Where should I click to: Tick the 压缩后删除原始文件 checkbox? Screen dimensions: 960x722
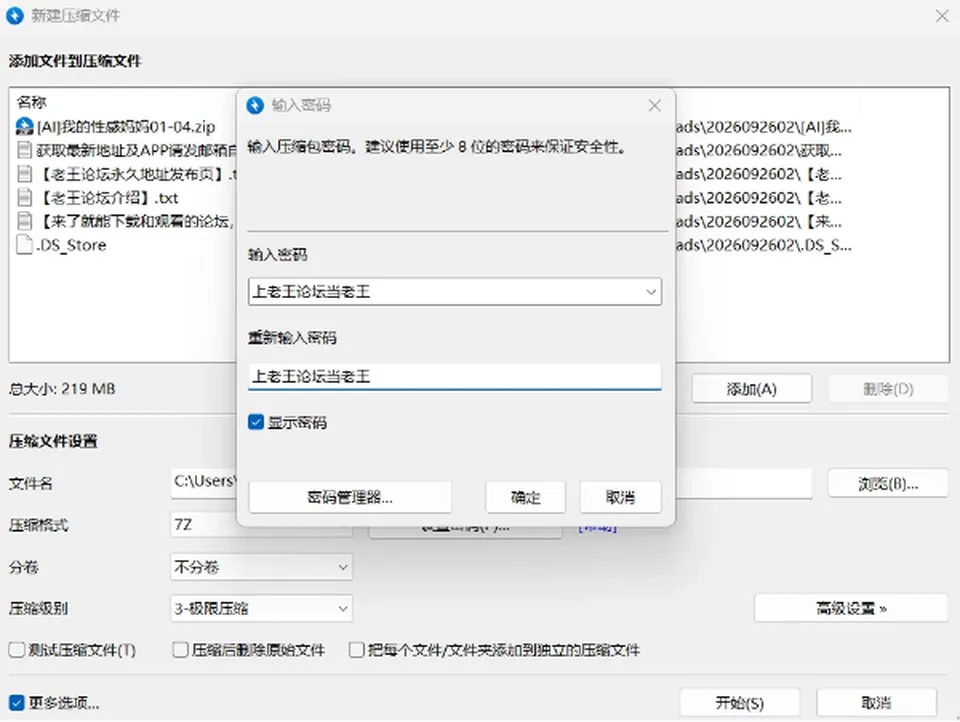click(180, 650)
